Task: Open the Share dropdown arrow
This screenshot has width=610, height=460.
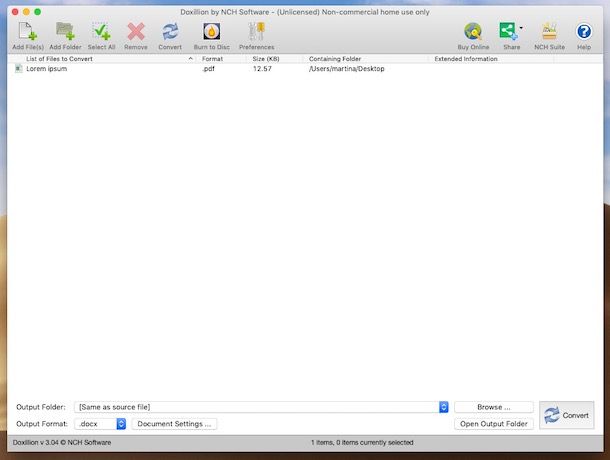Action: [521, 28]
